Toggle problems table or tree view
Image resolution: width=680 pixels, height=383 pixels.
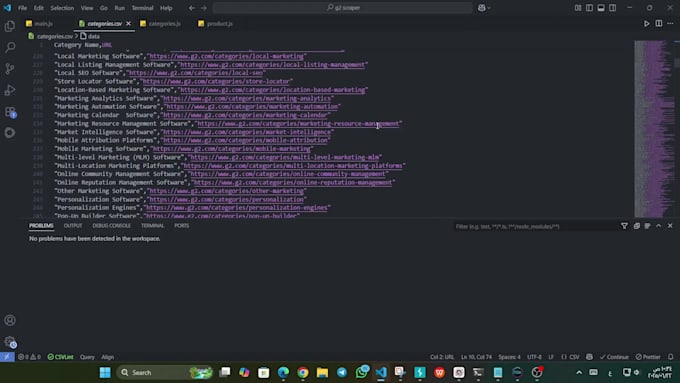[x=647, y=226]
